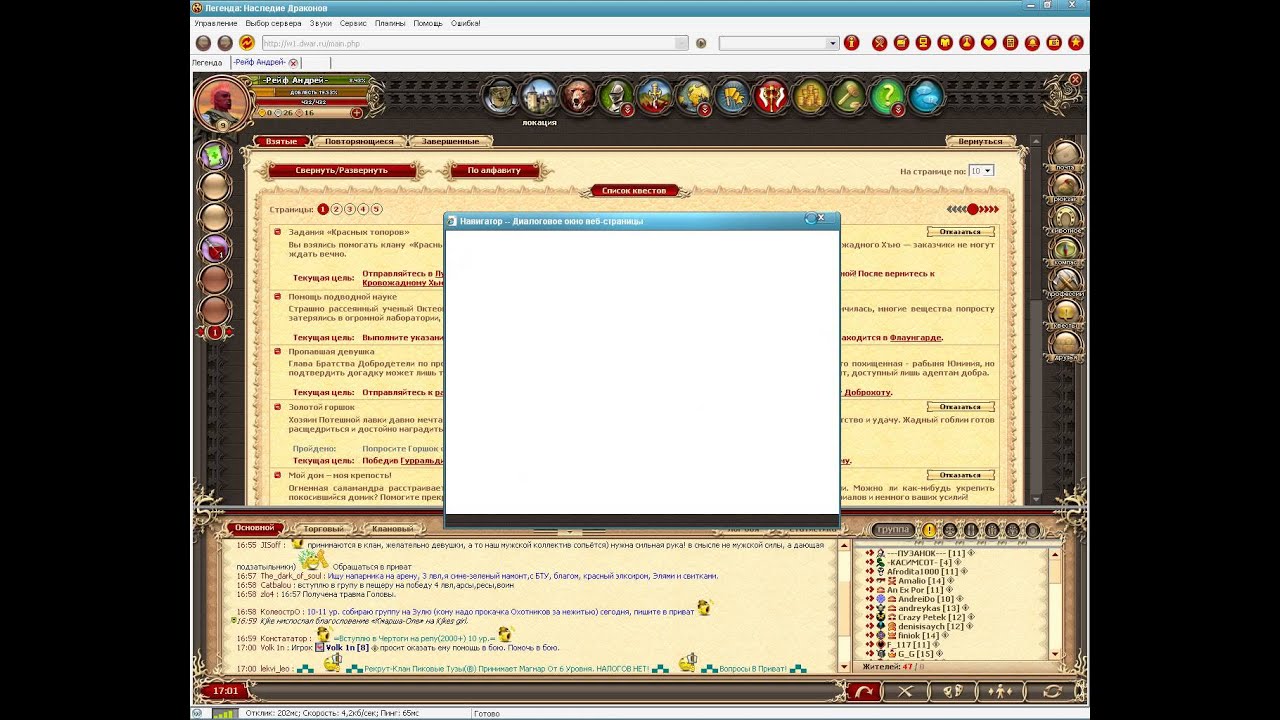The width and height of the screenshot is (1280, 720).
Task: Expand the red arrow under the golden dragon icon
Action: tap(705, 110)
